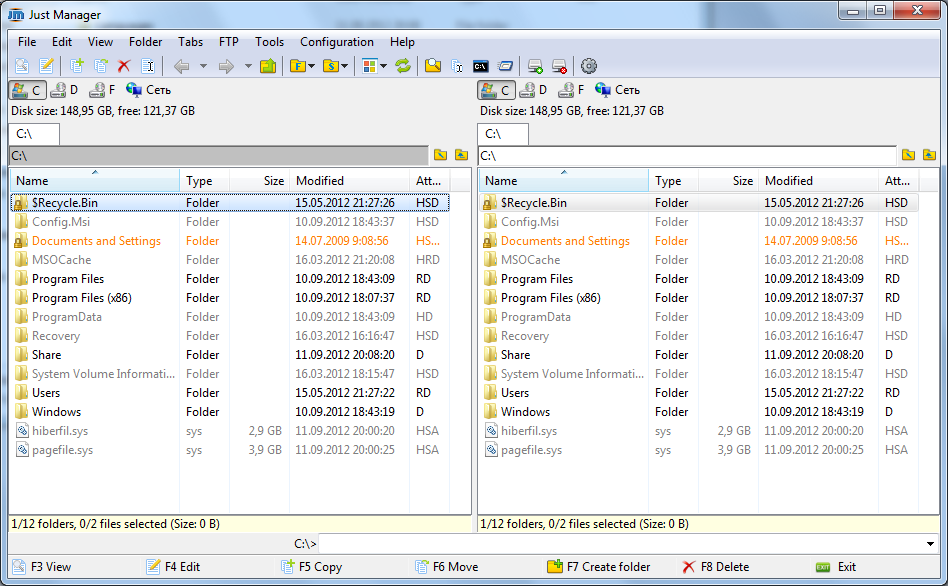Sort left panel by Modified column

349,181
